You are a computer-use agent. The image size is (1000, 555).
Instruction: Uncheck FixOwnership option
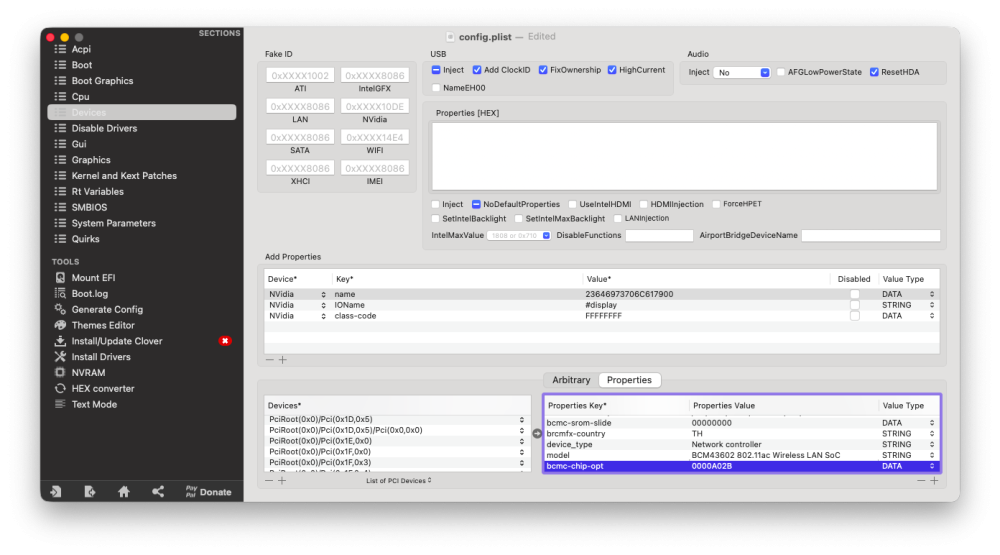543,70
